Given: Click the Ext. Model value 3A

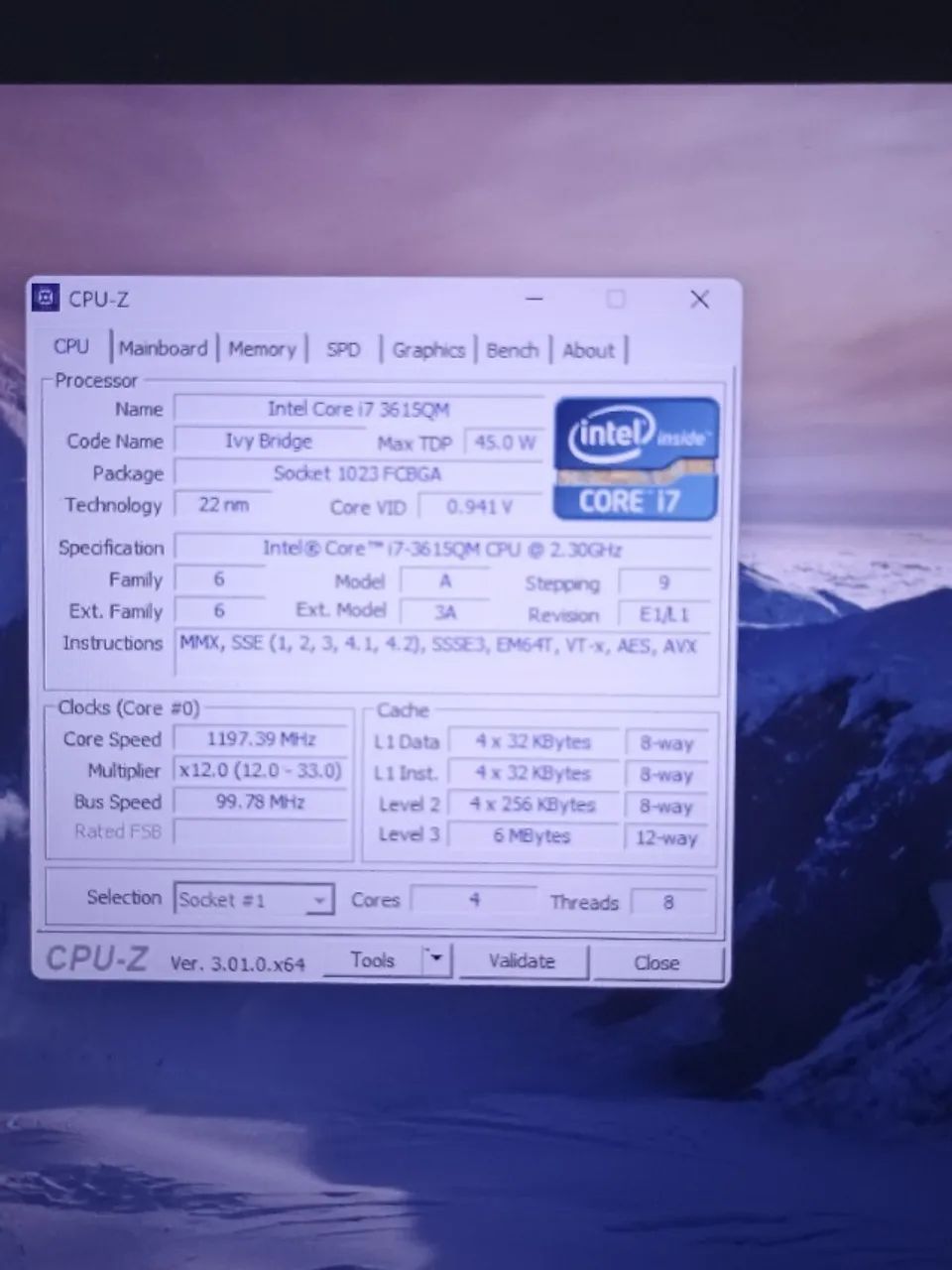Looking at the screenshot, I should pos(445,612).
